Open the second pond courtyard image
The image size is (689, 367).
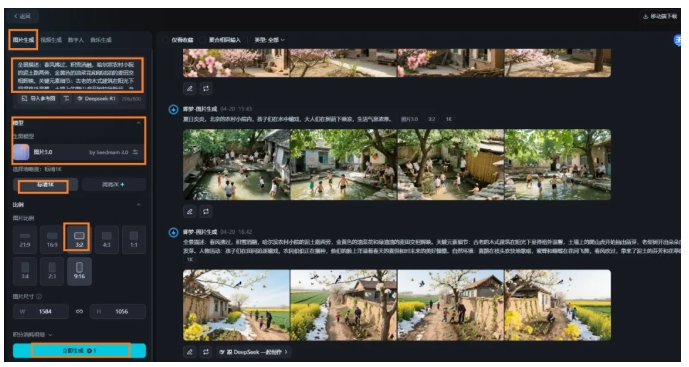pyautogui.click(x=344, y=165)
